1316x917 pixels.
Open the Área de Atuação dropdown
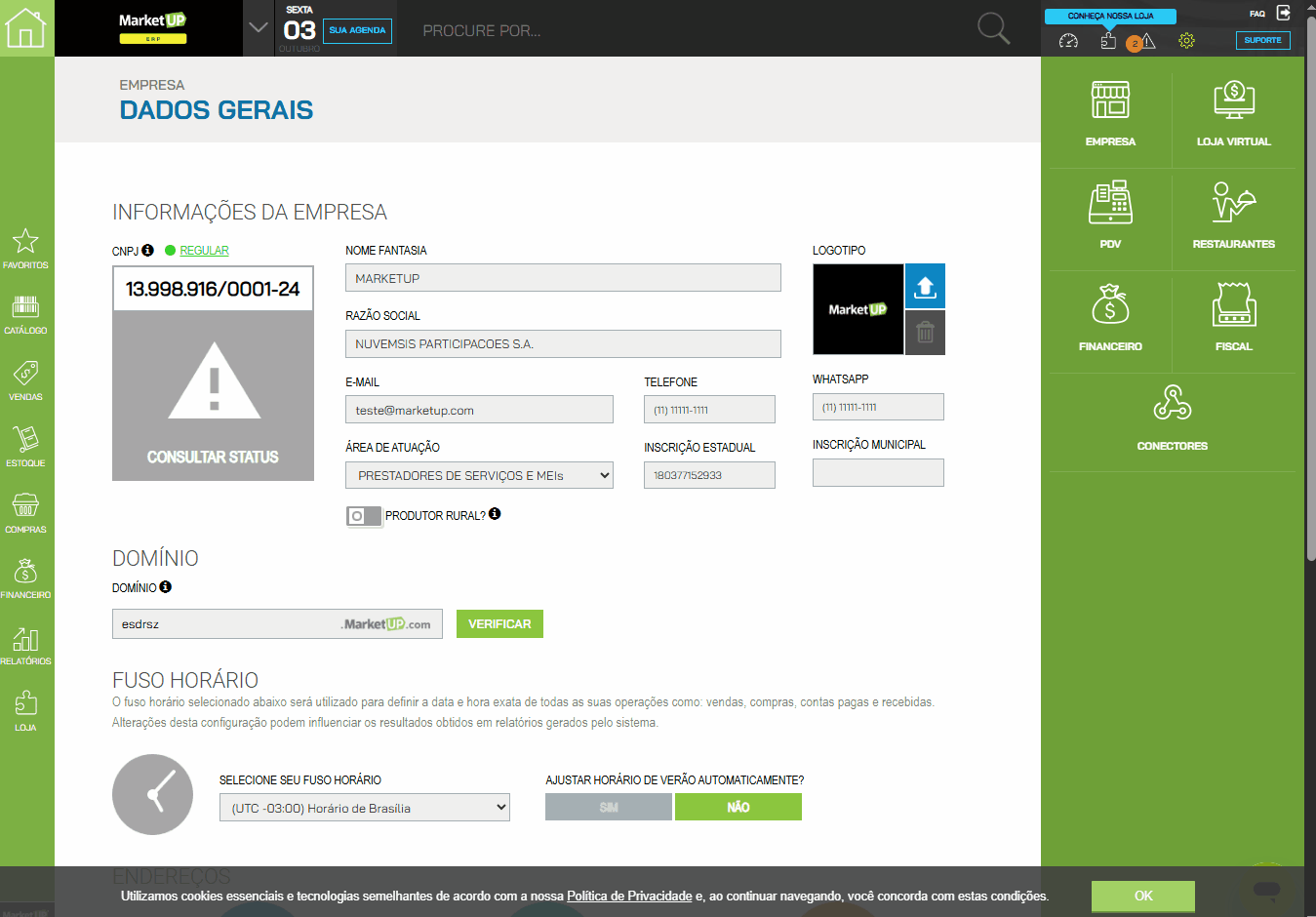pos(479,475)
